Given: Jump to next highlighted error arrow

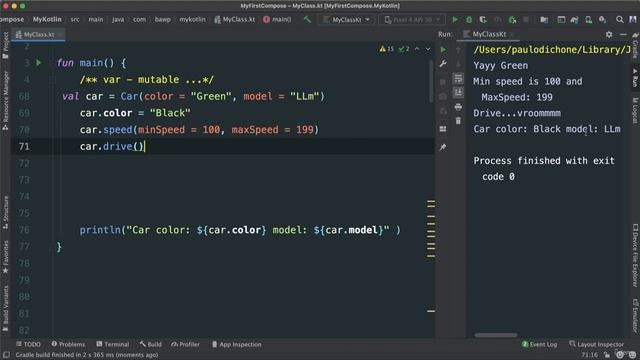Looking at the screenshot, I should [x=428, y=49].
